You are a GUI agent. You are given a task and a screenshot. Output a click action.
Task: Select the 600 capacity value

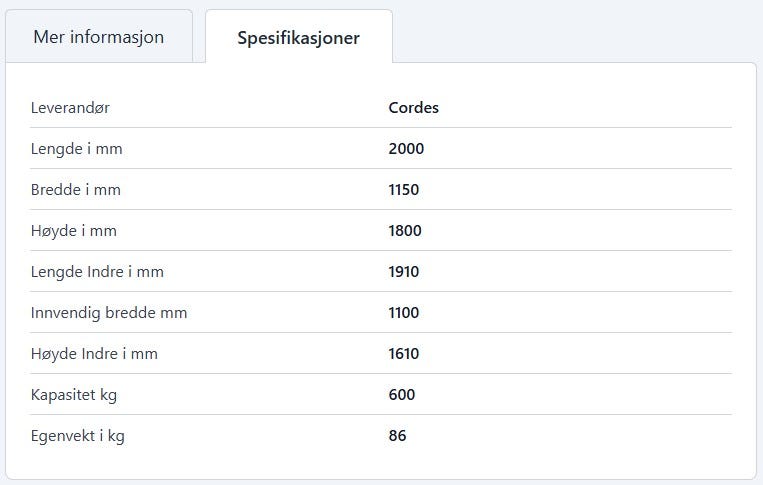(402, 395)
